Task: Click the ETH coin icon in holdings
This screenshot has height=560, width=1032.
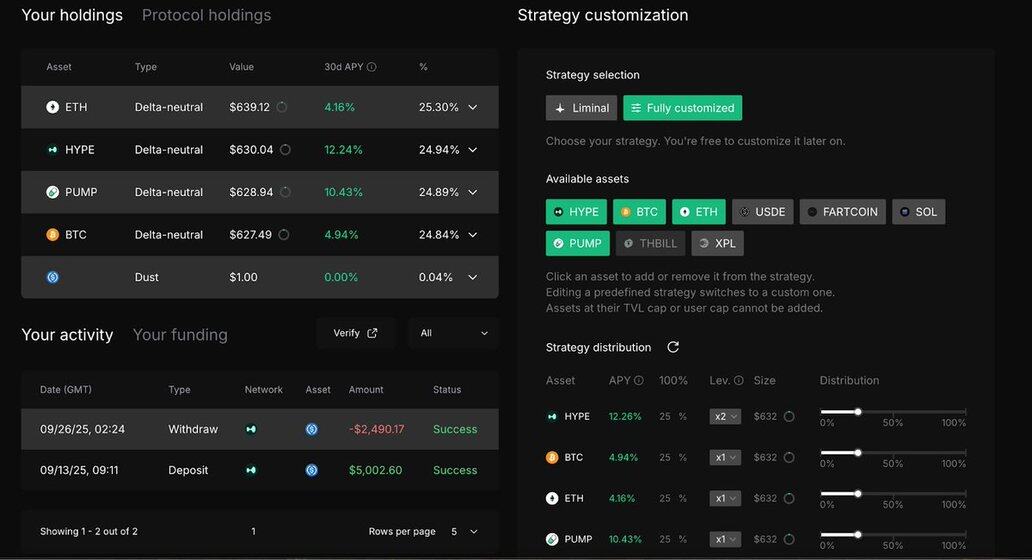Action: click(x=53, y=107)
